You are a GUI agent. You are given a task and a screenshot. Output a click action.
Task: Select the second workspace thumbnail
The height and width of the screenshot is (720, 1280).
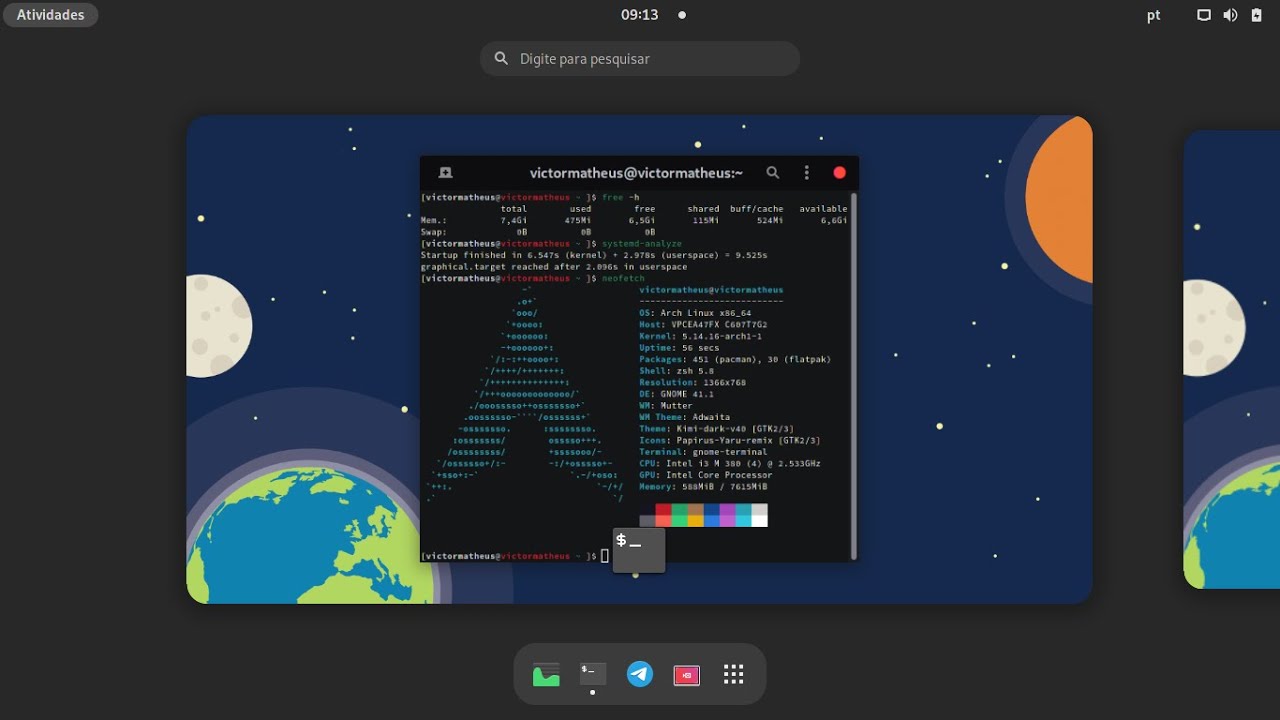coord(1231,359)
